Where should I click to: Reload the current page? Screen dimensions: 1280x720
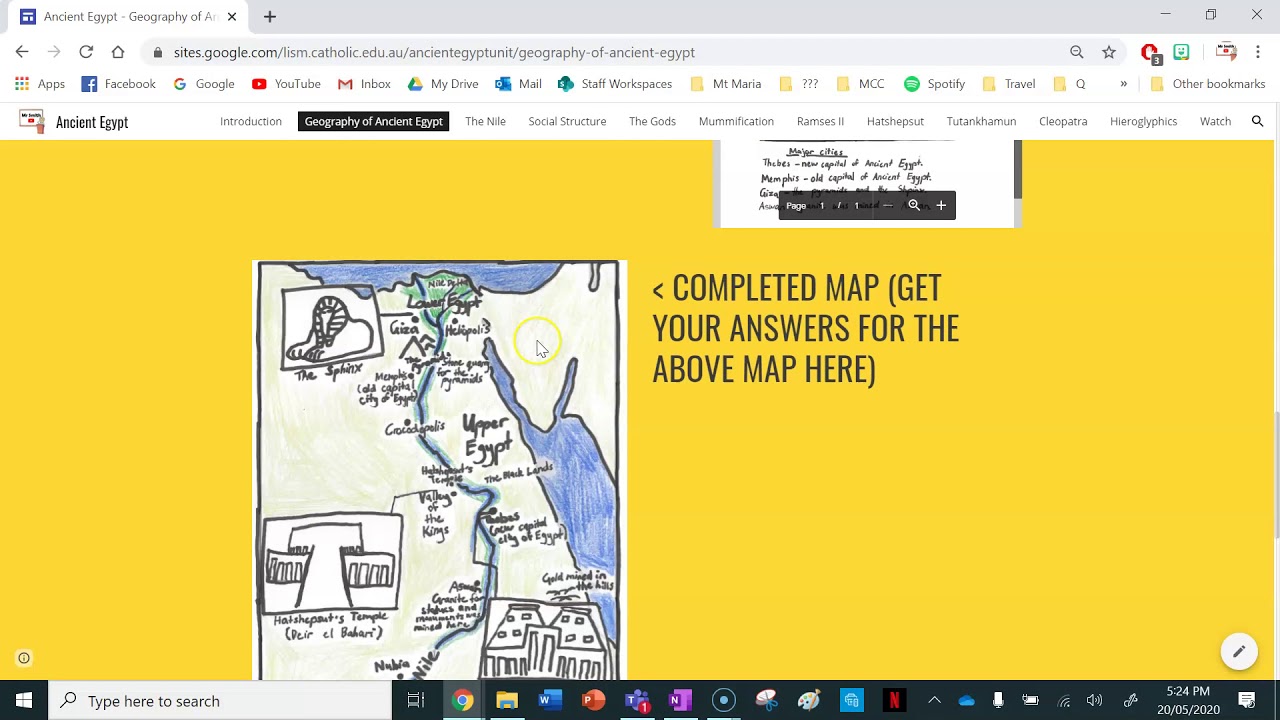coord(86,52)
